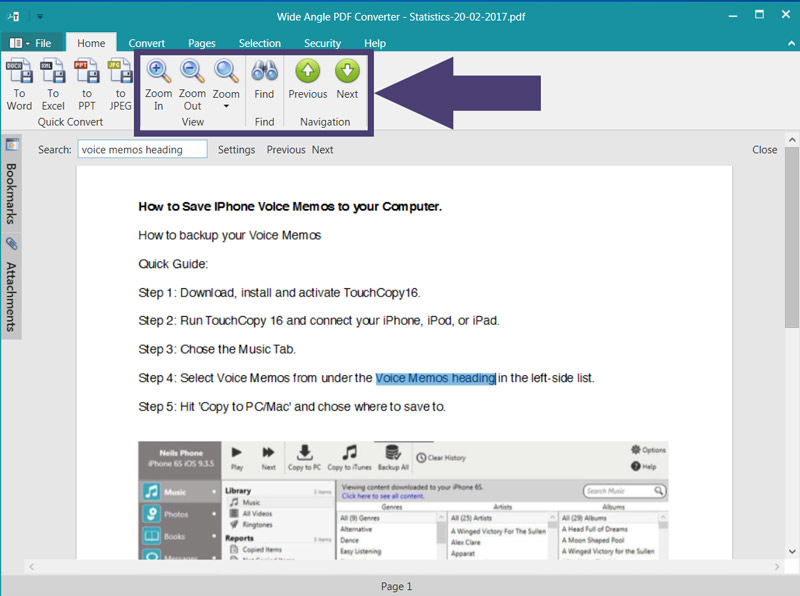
Task: Click the 'Step 5: Hit Copy to PC/Mac' line
Action: coord(292,407)
